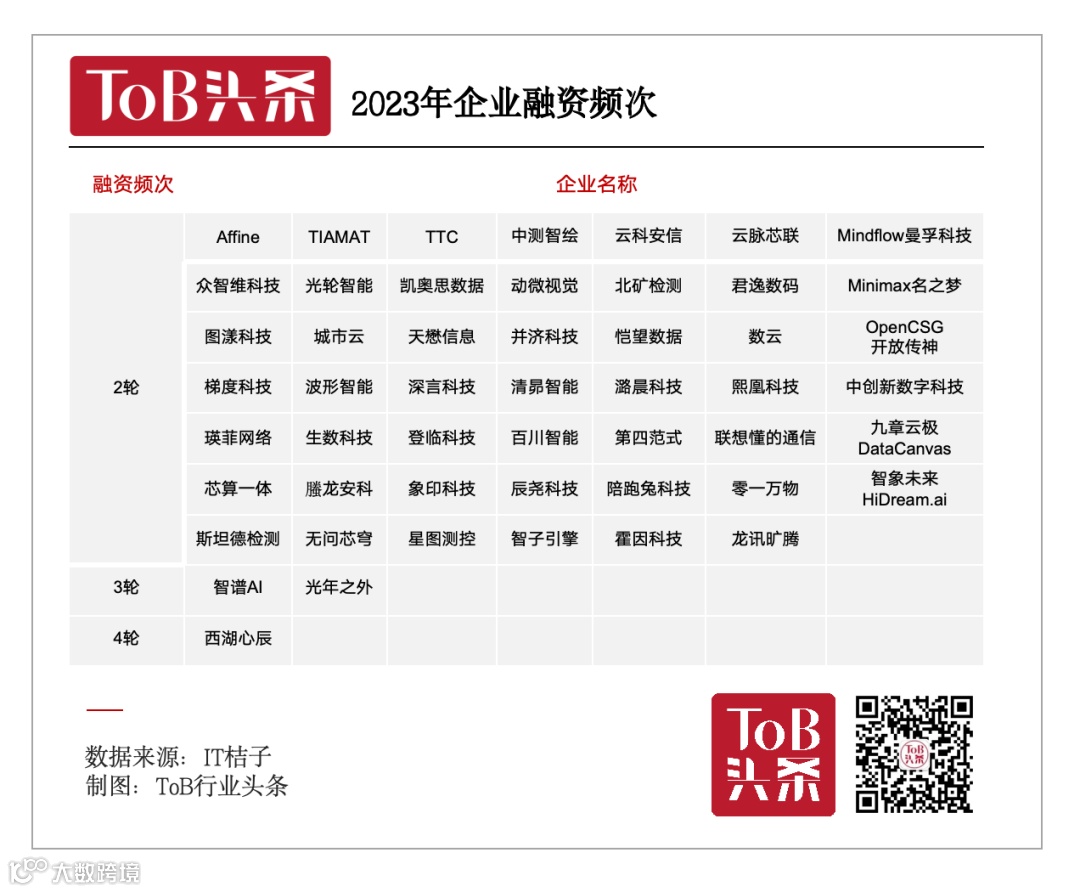
Task: Click the 斯坦德检测 cell
Action: (238, 539)
